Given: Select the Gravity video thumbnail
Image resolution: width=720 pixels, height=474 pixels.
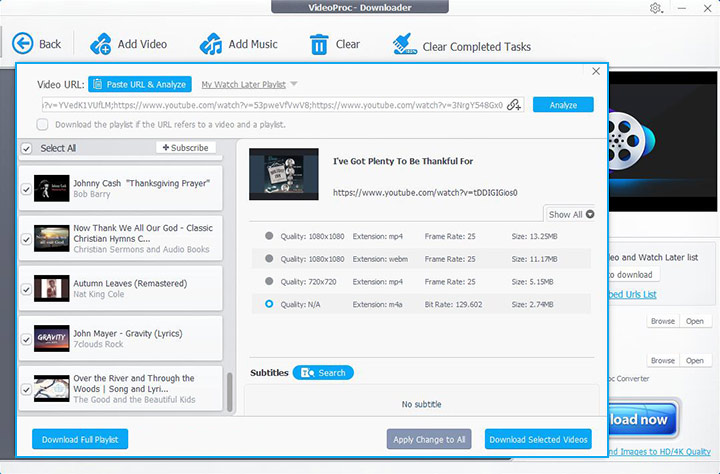Looking at the screenshot, I should 51,339.
